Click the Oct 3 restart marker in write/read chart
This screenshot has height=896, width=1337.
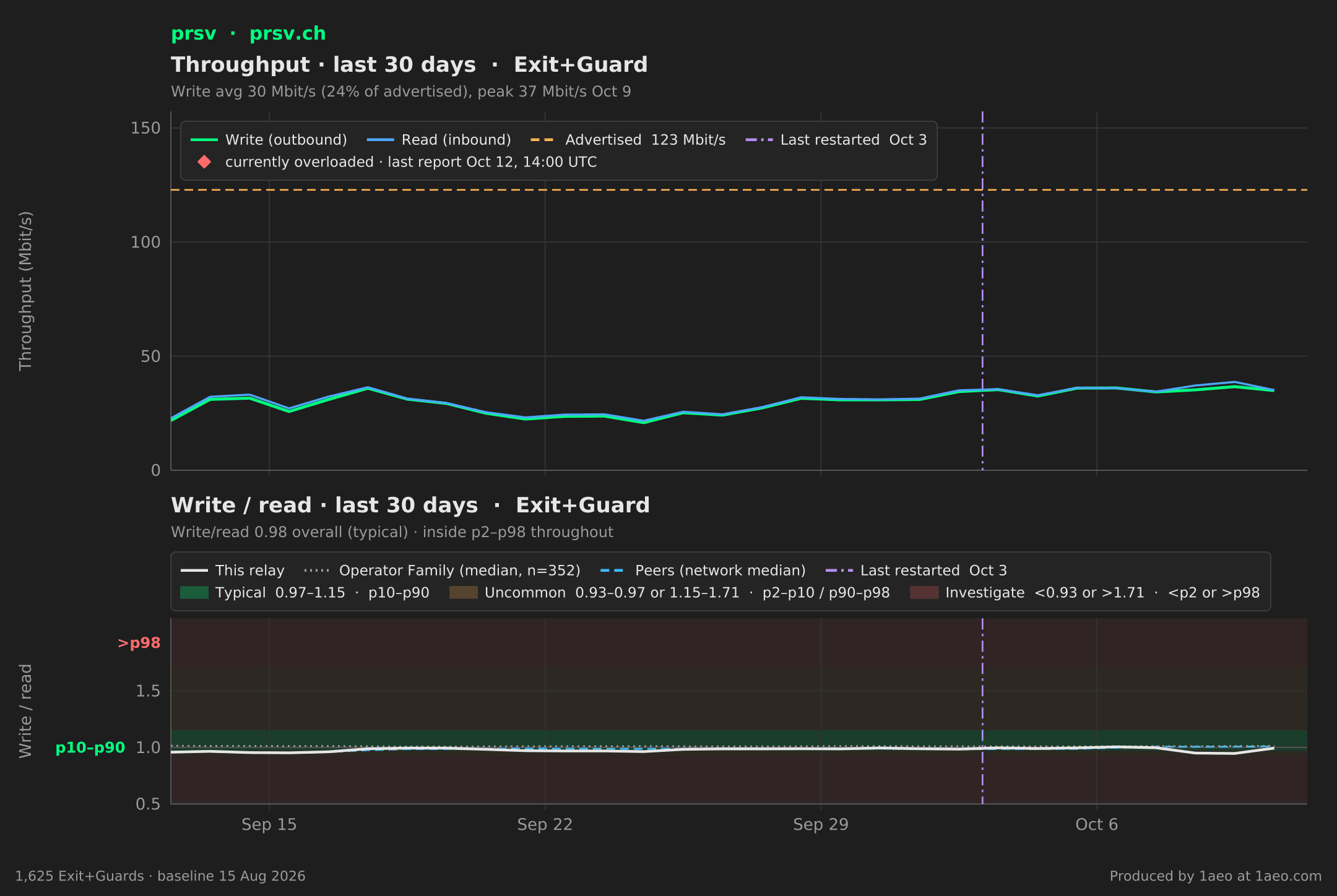[982, 711]
